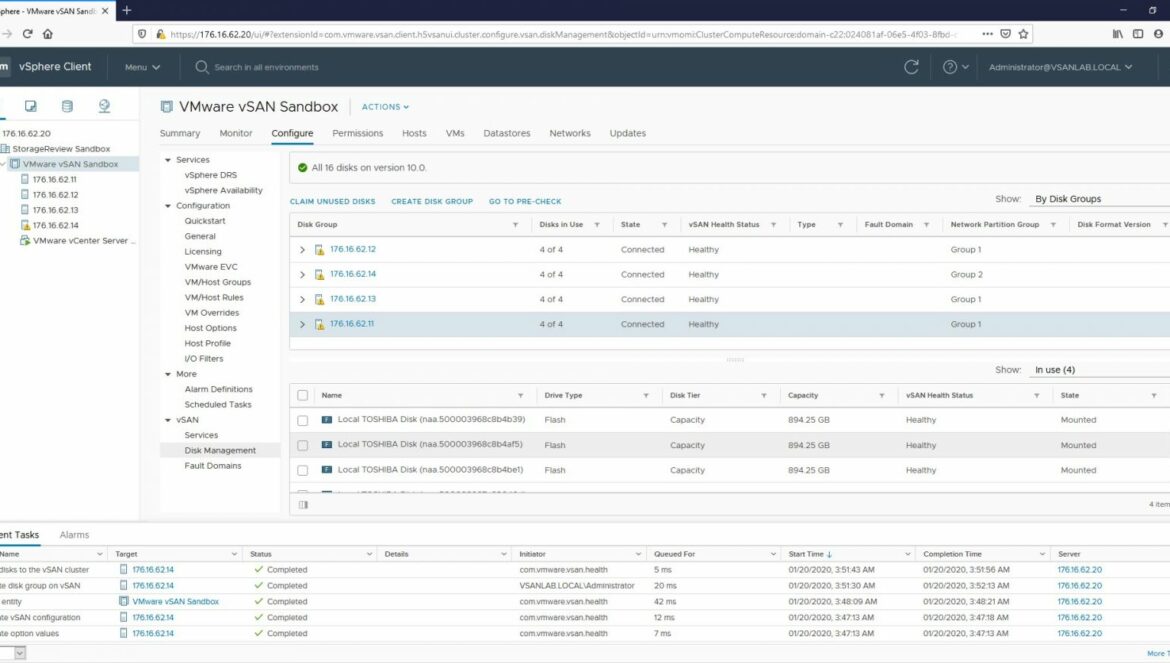
Task: Open the Datastores tab
Action: tap(507, 133)
